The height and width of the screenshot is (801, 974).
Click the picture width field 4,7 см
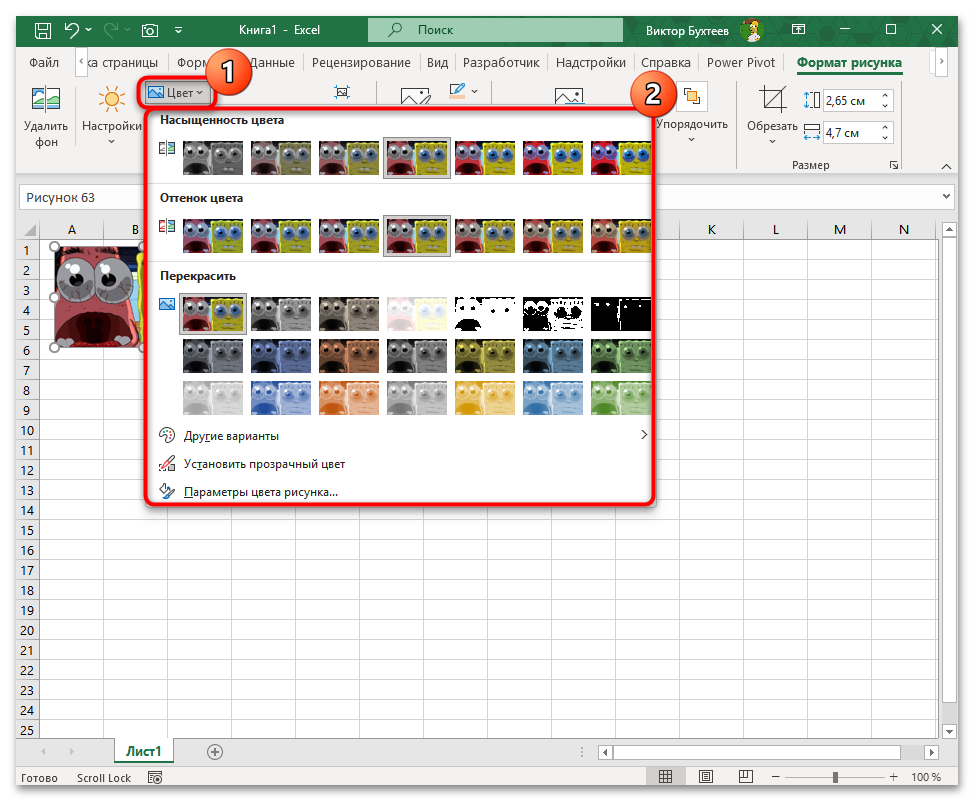[850, 132]
